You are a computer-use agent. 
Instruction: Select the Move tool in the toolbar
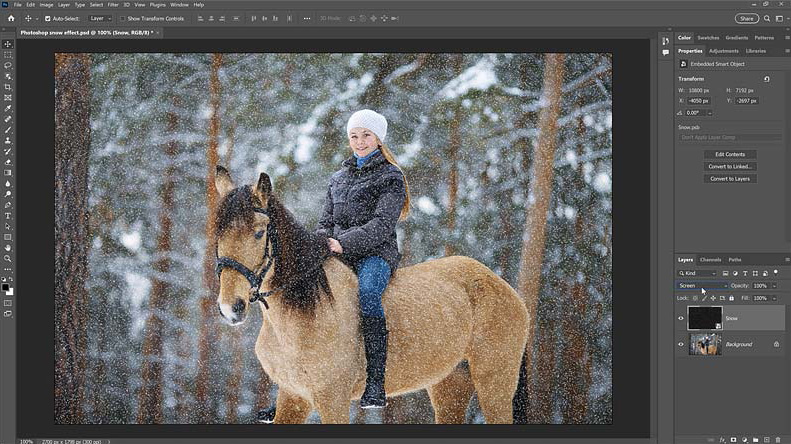[x=8, y=44]
